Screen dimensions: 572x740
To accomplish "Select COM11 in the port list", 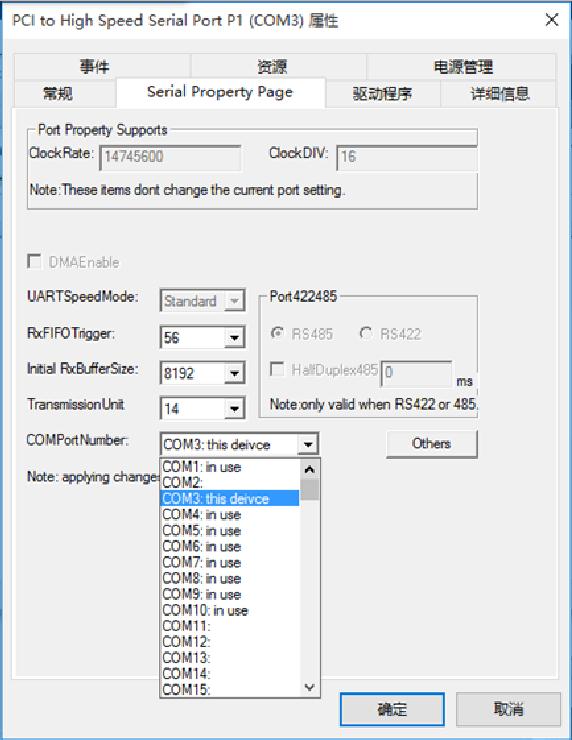I will (230, 626).
